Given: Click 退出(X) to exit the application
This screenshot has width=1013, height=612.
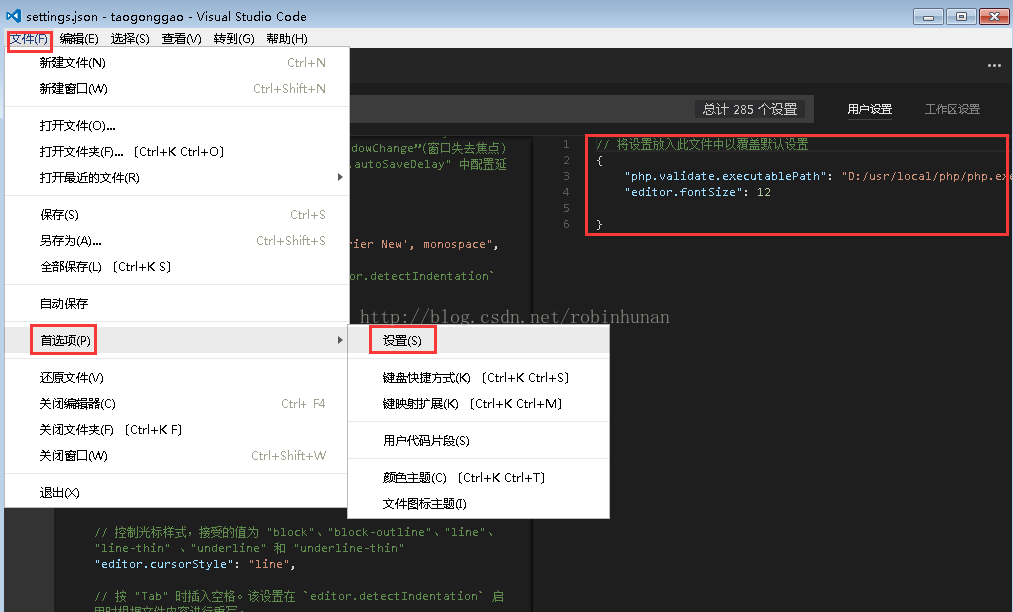Looking at the screenshot, I should pos(59,493).
